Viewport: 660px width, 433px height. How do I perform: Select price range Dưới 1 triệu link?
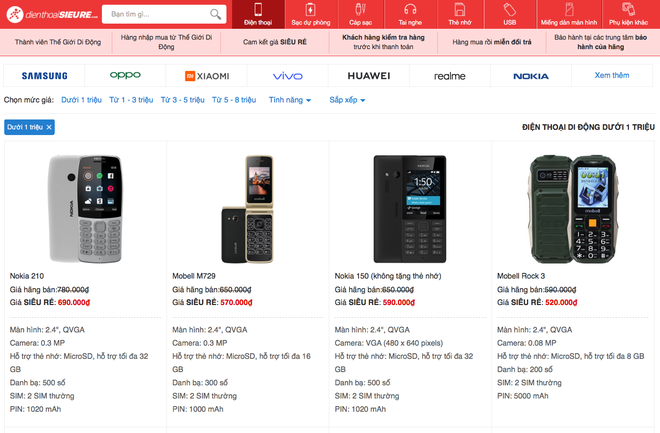[81, 100]
